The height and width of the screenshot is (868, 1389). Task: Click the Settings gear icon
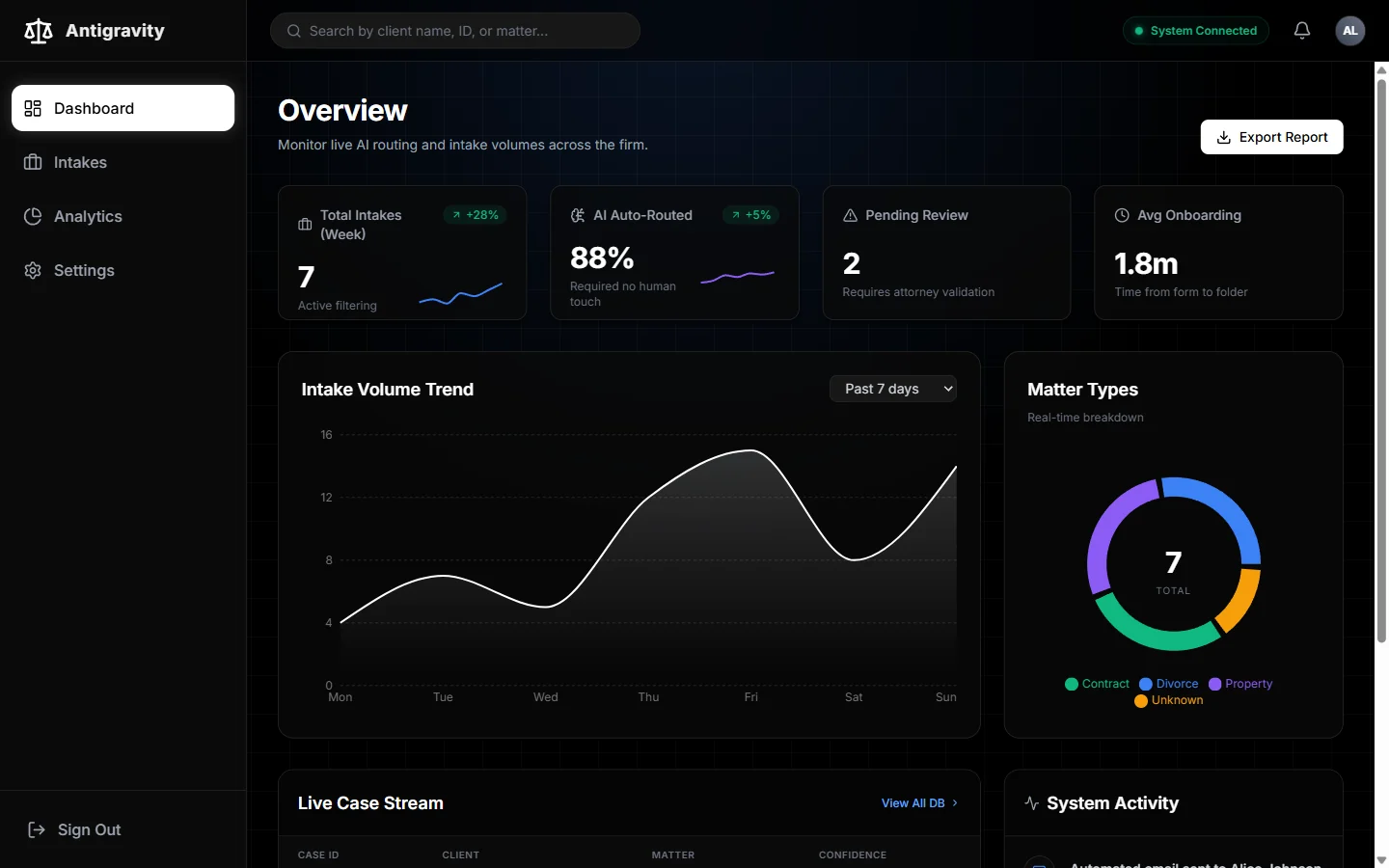click(x=33, y=270)
